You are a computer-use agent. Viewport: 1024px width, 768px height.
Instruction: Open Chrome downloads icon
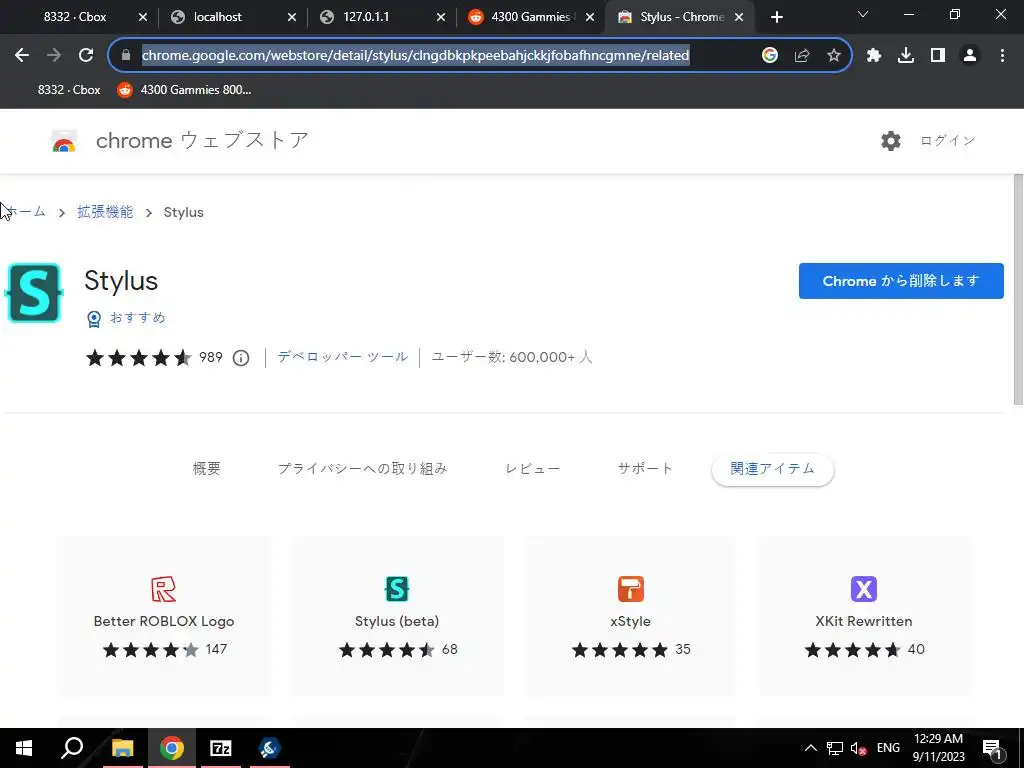click(x=906, y=56)
